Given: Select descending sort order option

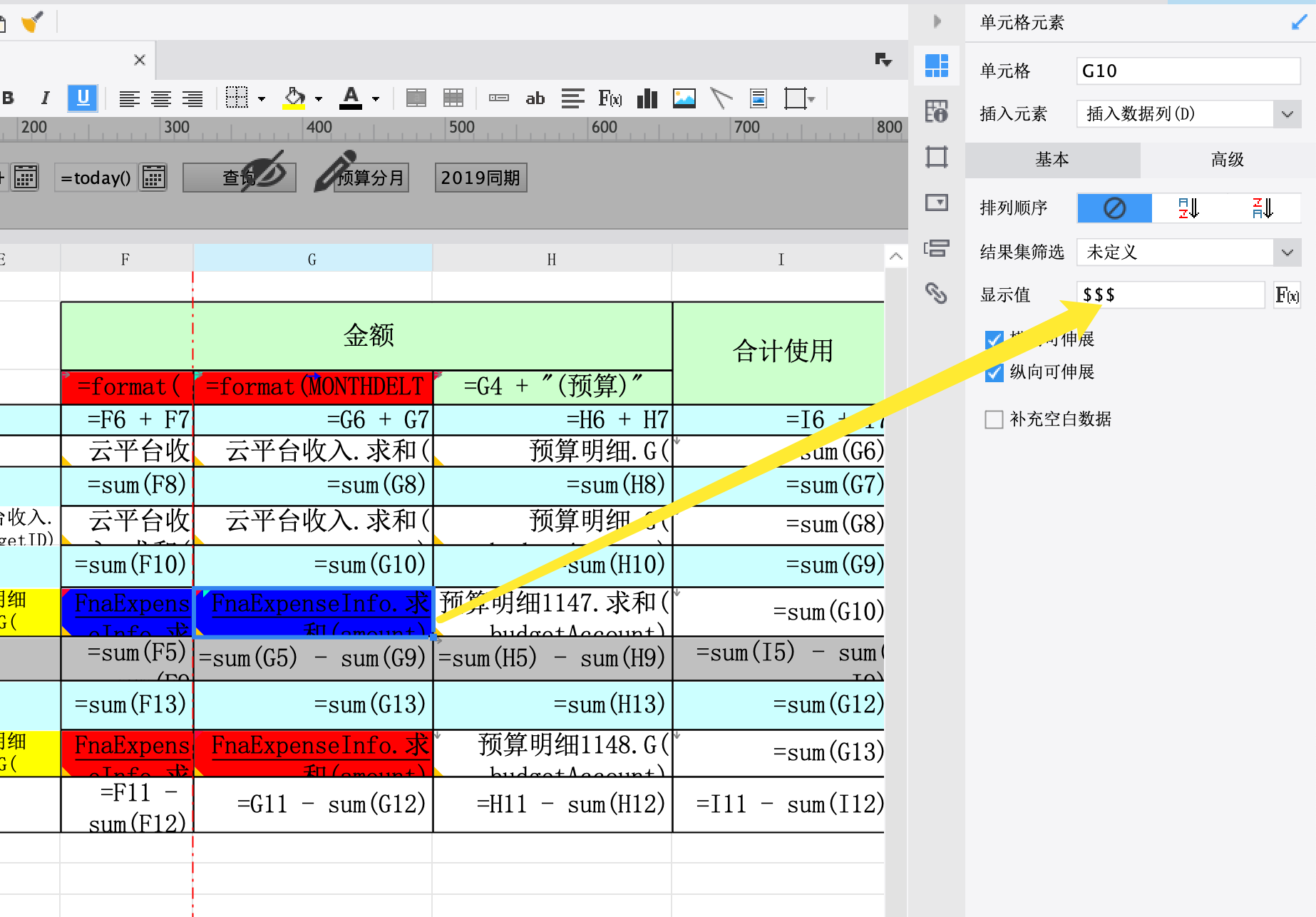Looking at the screenshot, I should point(1263,208).
